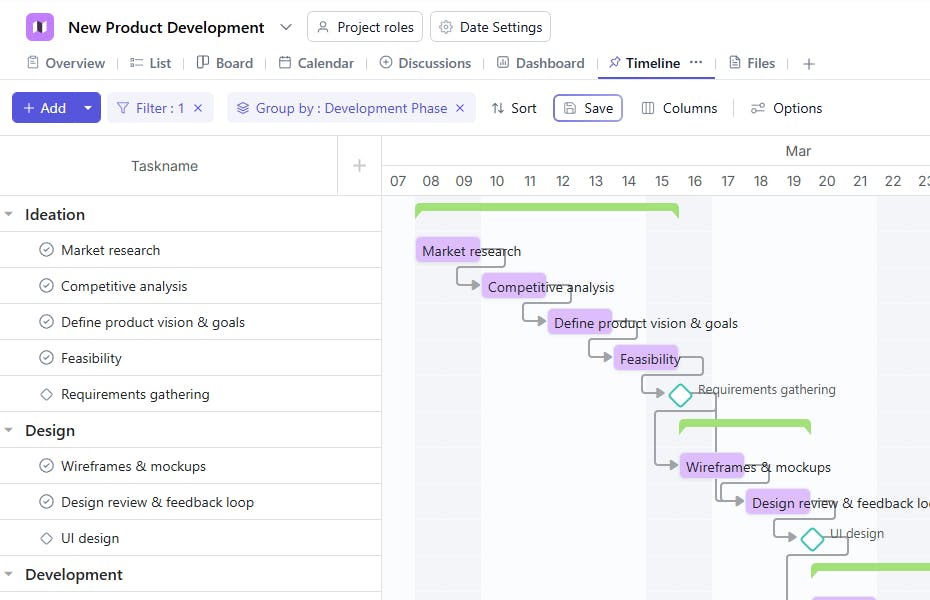Toggle the Wireframes & mockups completion check
This screenshot has width=930, height=600.
coord(46,466)
